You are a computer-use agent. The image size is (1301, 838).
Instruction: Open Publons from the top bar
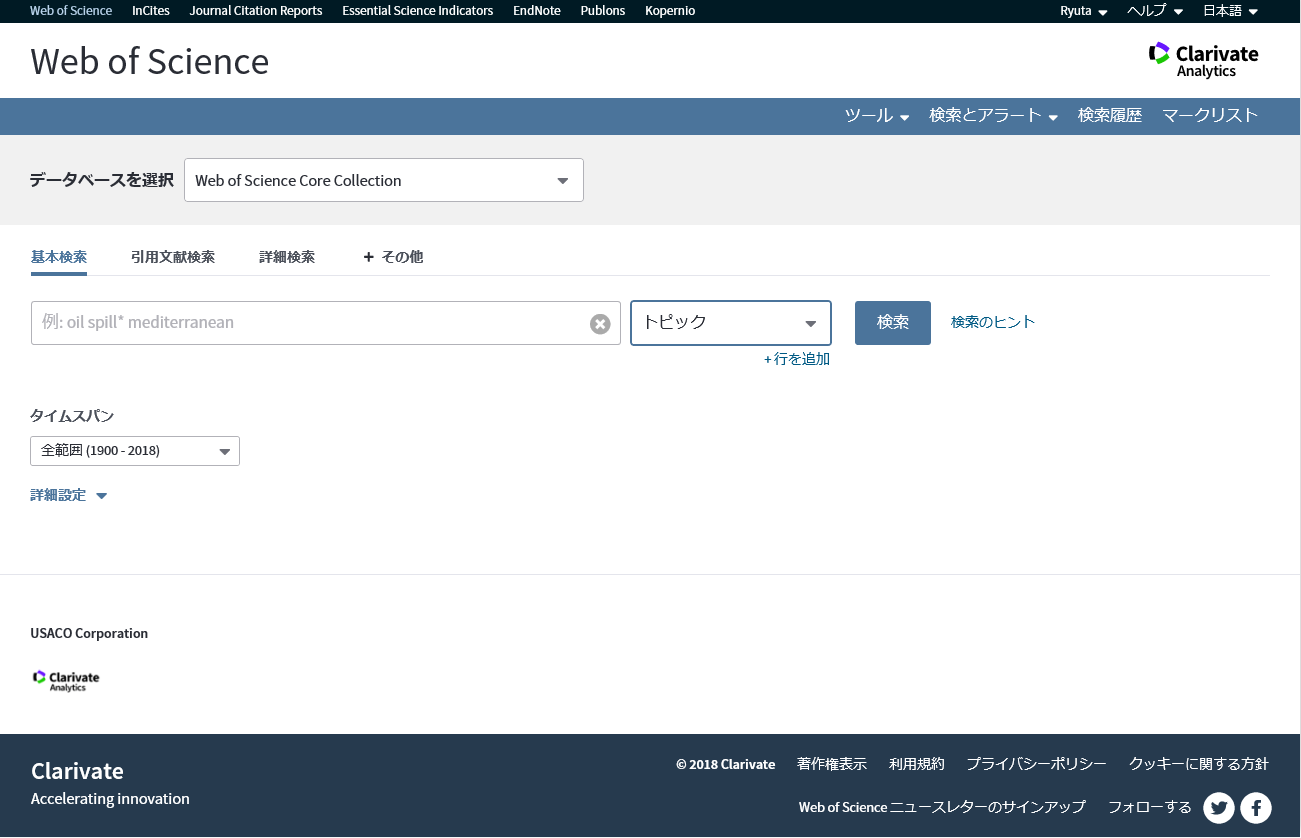coord(603,11)
